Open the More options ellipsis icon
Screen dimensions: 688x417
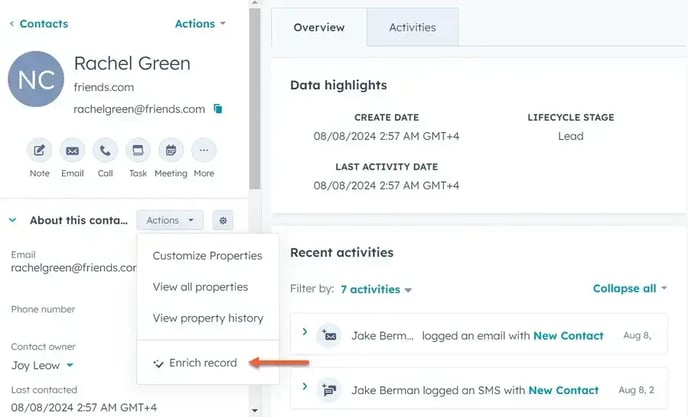[x=204, y=151]
